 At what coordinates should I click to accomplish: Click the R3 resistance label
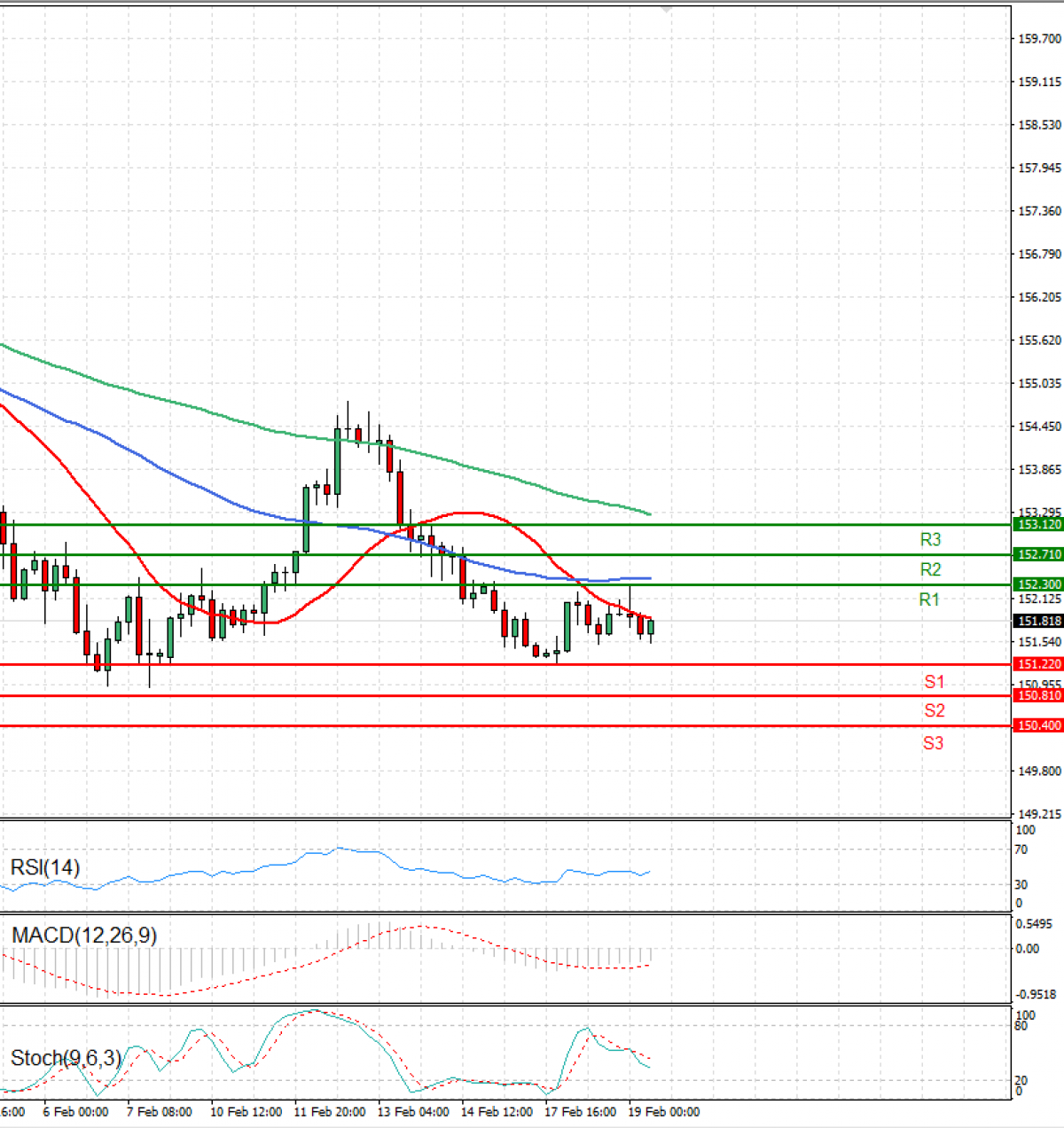pyautogui.click(x=930, y=539)
